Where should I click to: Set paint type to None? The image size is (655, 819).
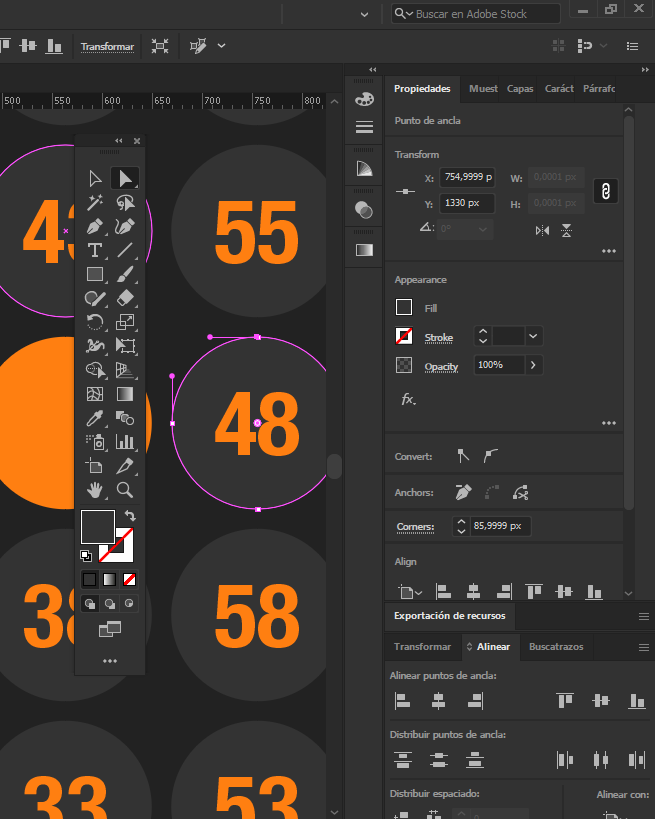coord(129,579)
